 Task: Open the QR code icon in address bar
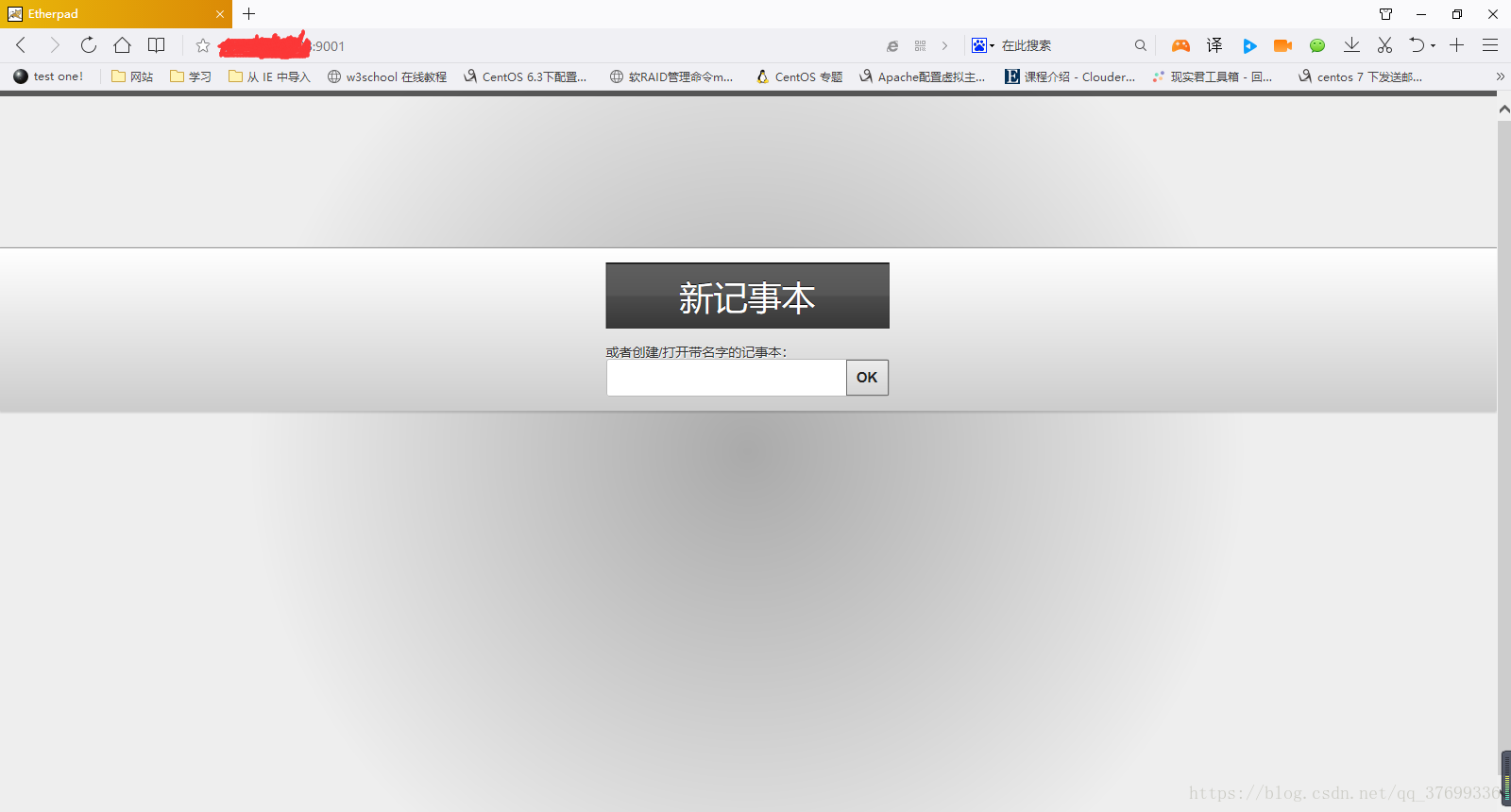click(920, 45)
